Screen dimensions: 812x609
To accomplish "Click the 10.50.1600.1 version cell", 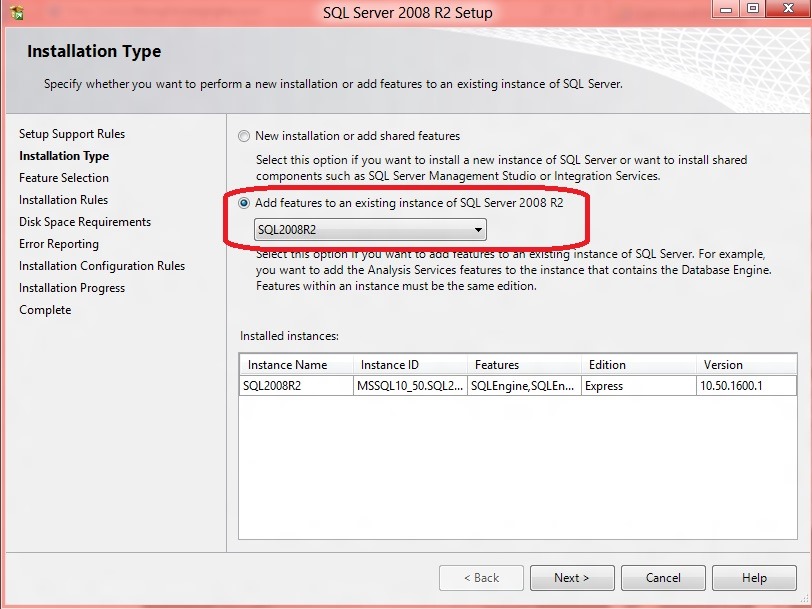I will pyautogui.click(x=746, y=386).
